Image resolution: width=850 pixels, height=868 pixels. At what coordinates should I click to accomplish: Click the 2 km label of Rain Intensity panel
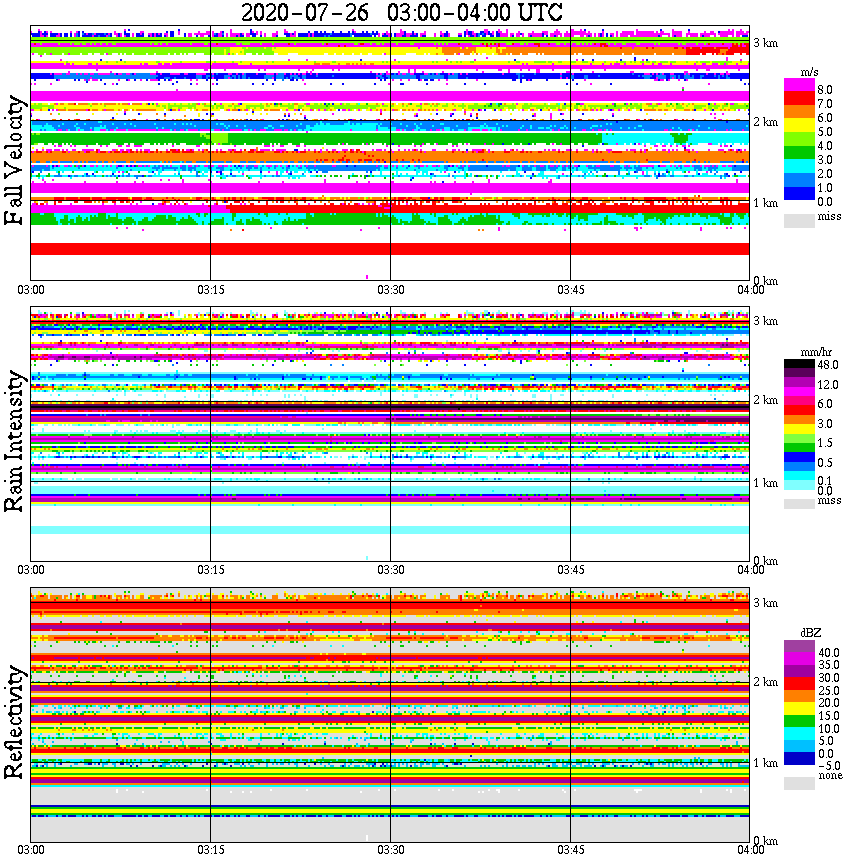766,400
